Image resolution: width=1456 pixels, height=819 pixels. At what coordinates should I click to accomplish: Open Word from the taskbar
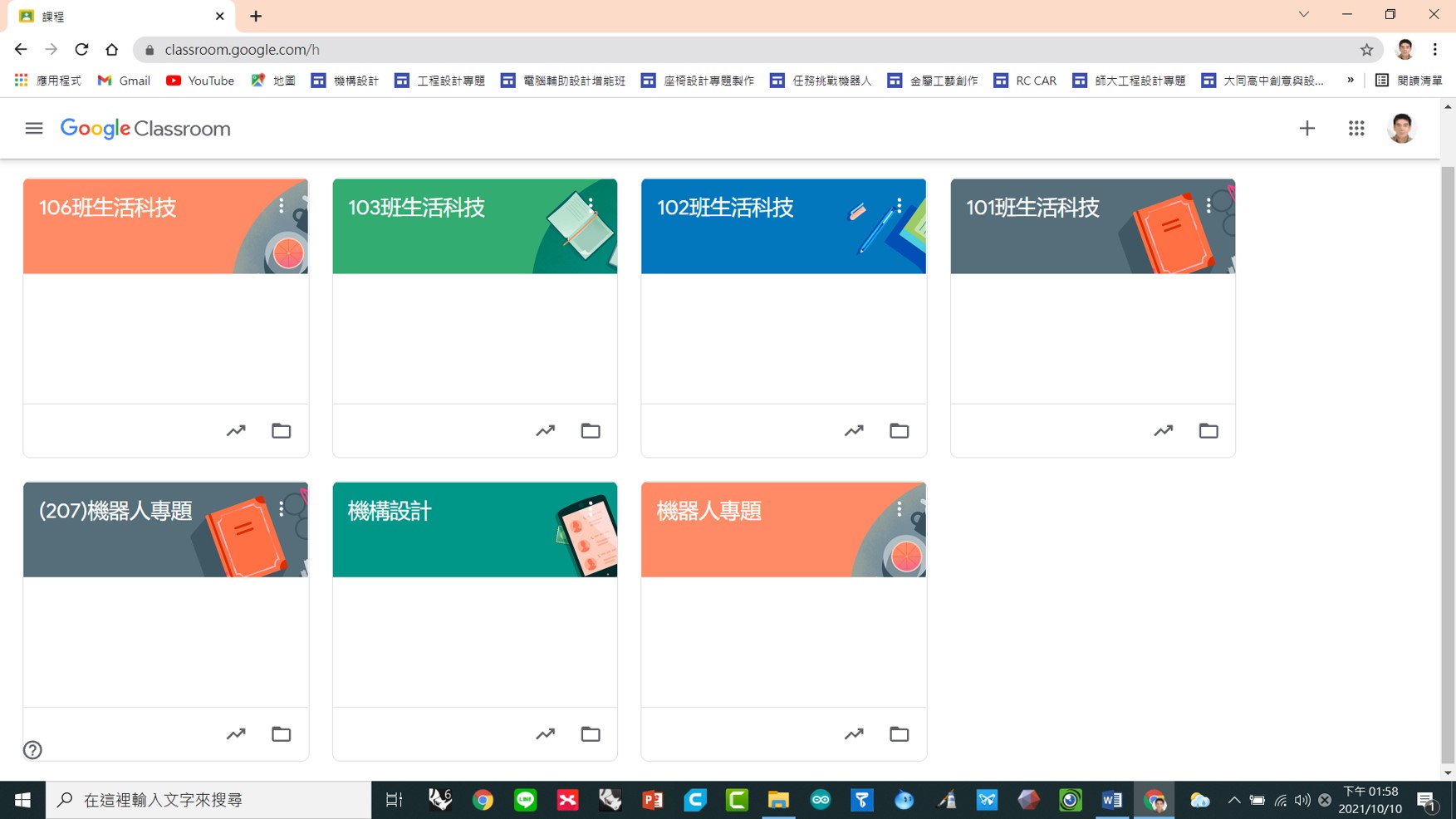[x=1112, y=800]
